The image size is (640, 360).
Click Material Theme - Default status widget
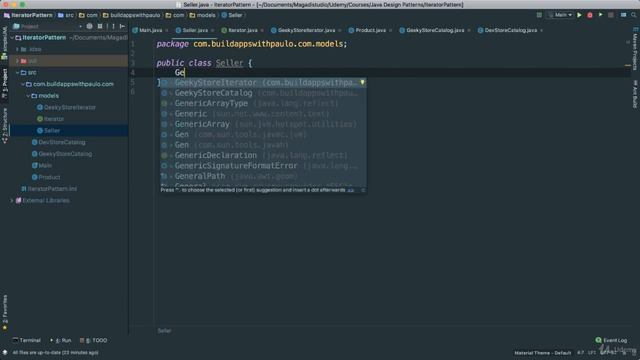point(542,353)
